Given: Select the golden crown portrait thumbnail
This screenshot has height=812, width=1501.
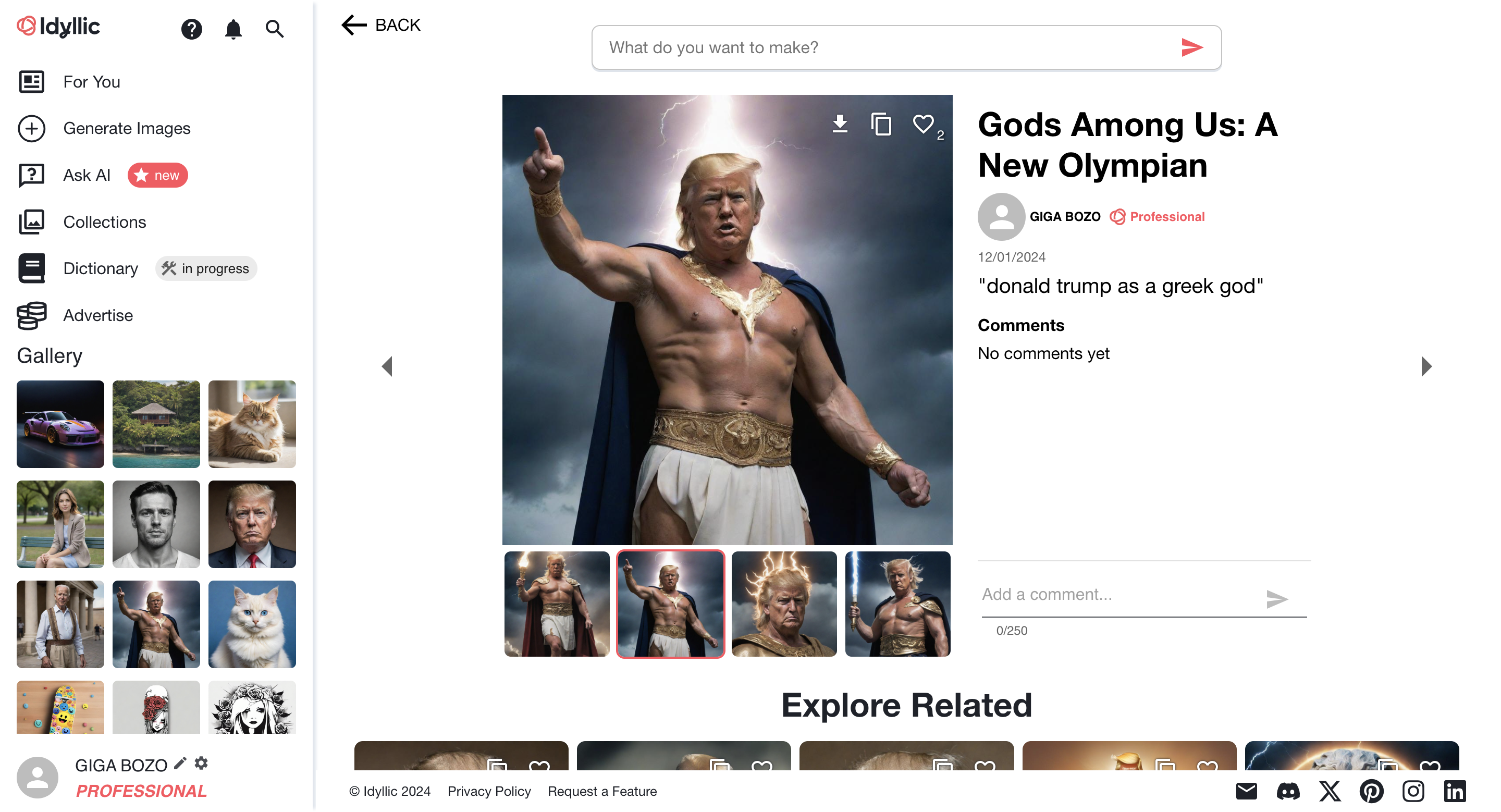Looking at the screenshot, I should [x=784, y=604].
